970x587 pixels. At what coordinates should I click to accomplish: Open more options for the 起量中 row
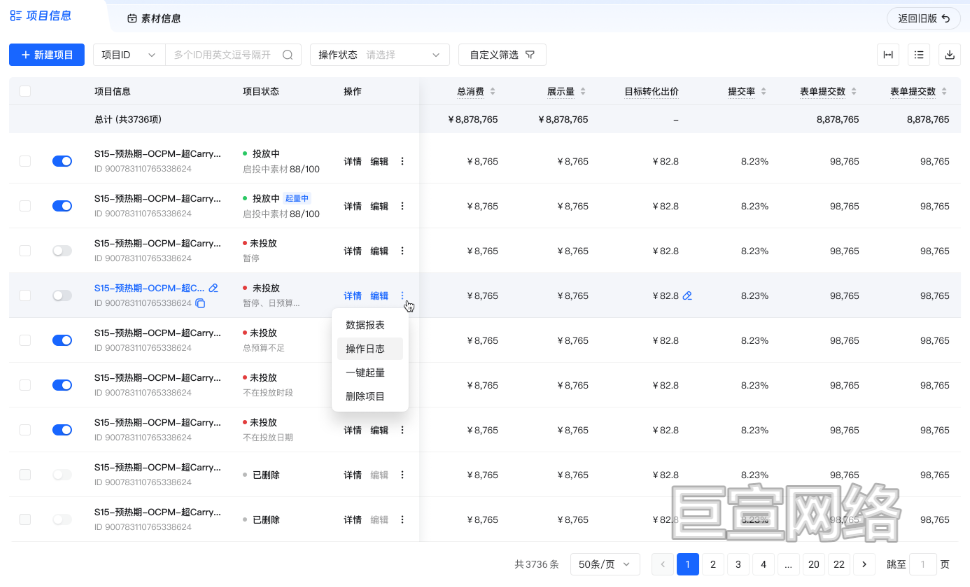[x=402, y=206]
